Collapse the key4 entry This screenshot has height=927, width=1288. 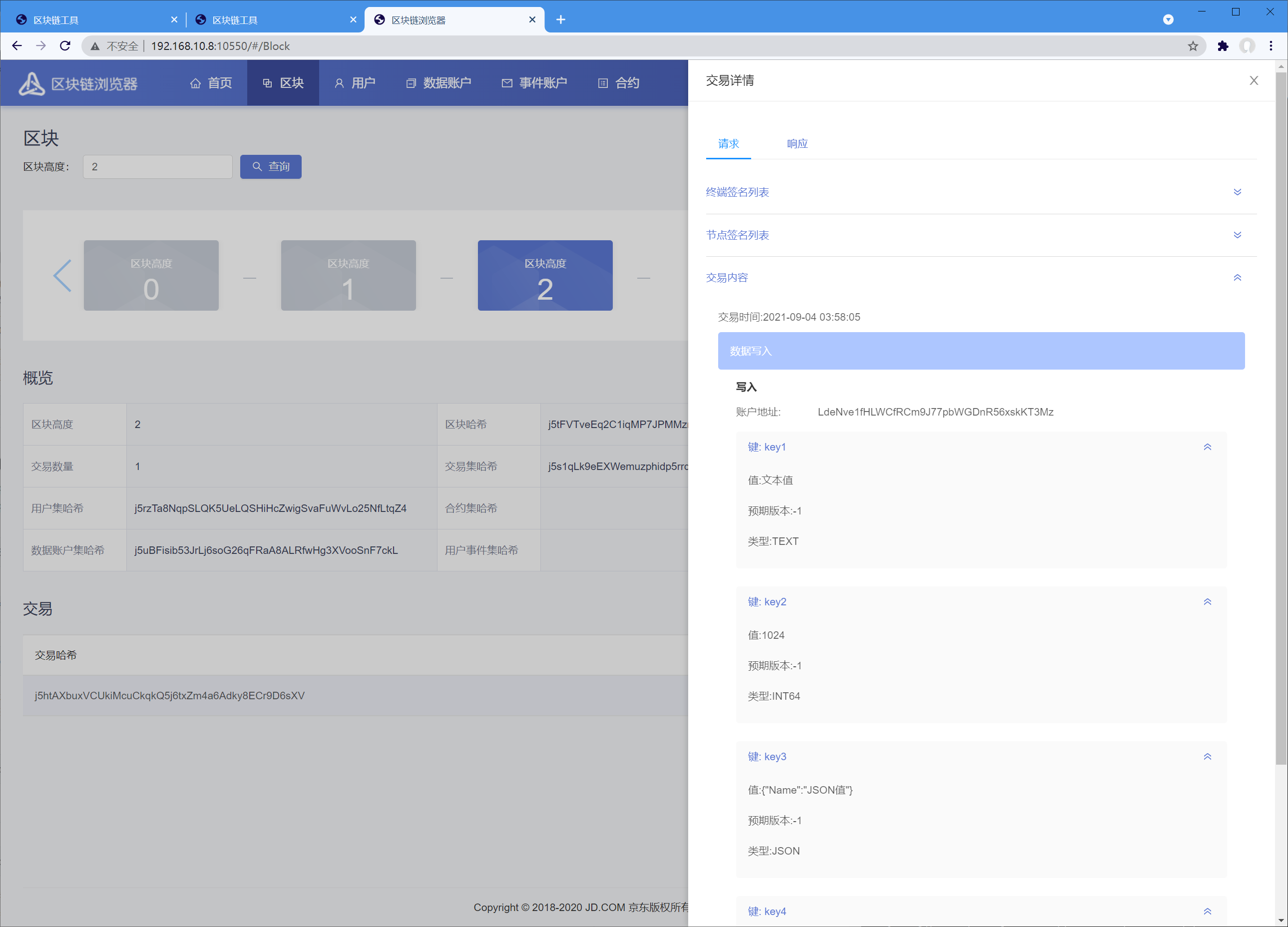pyautogui.click(x=1208, y=911)
